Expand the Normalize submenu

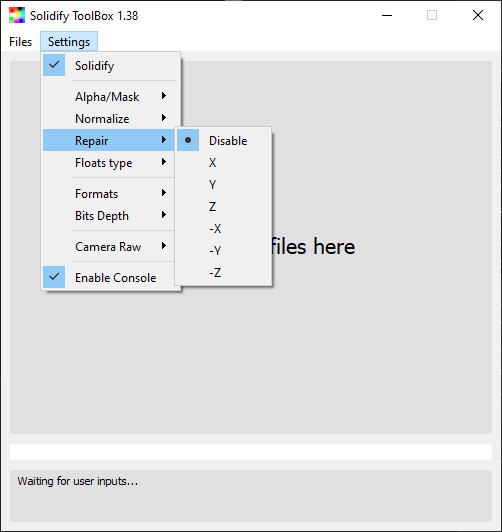tap(110, 118)
